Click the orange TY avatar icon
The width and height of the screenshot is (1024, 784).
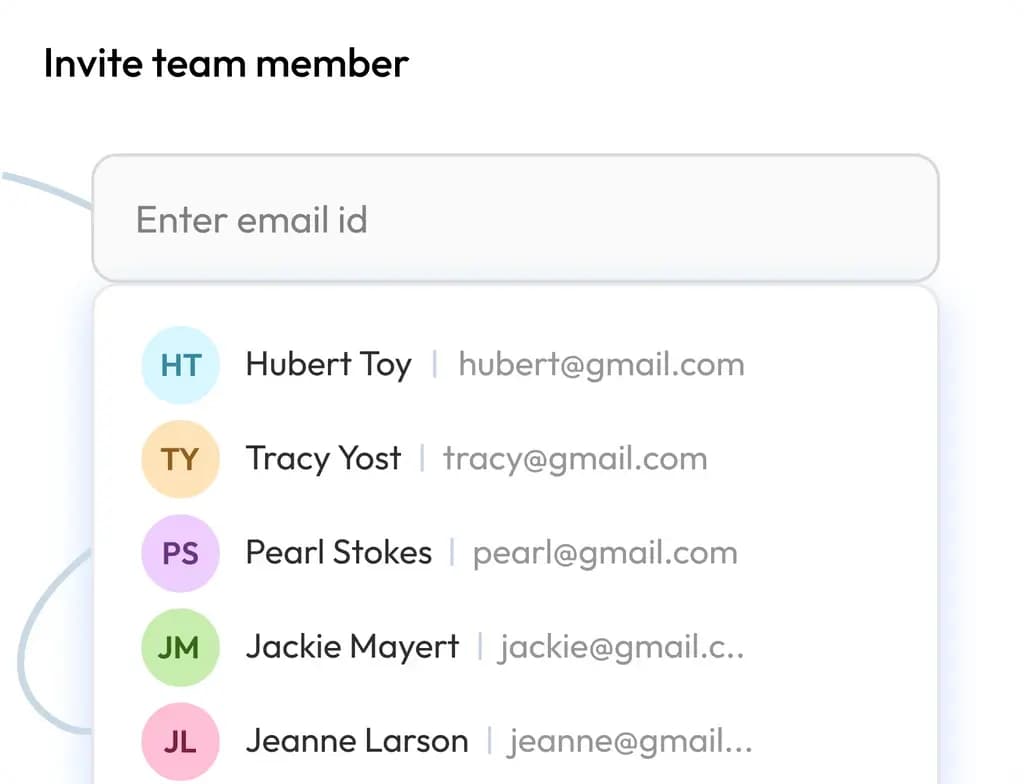pos(180,459)
